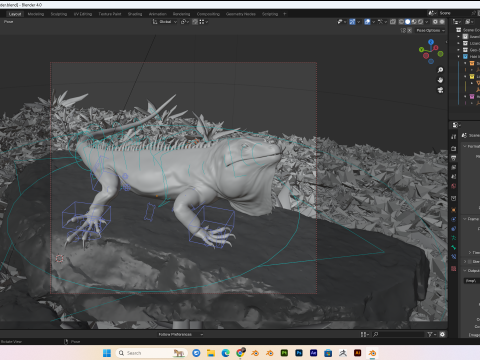This screenshot has height=360, width=480.
Task: Open the green Armature data properties tab
Action: (x=454, y=238)
